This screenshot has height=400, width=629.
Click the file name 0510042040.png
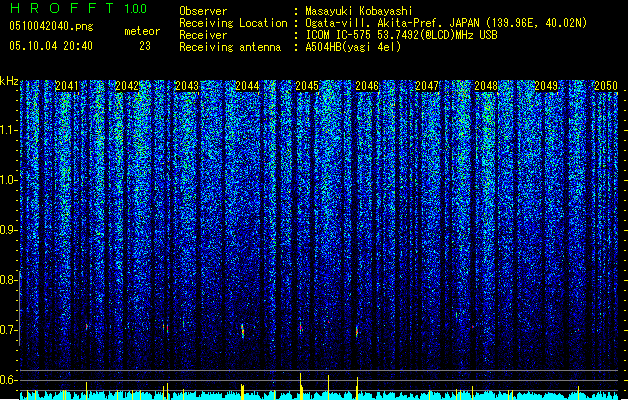(x=51, y=26)
